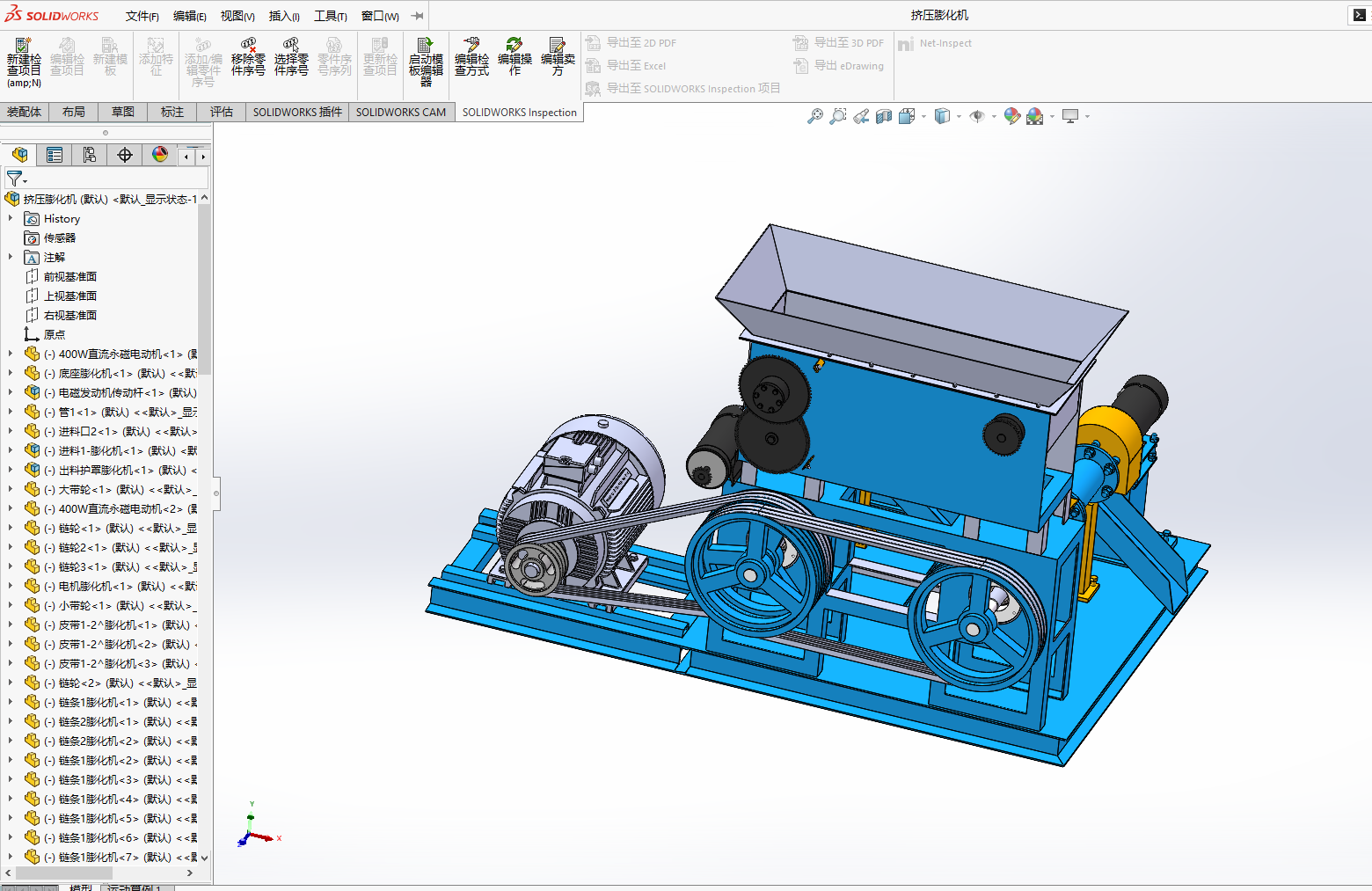Open ConfigurationManager panel tab
Image resolution: width=1372 pixels, height=891 pixels.
pos(90,155)
